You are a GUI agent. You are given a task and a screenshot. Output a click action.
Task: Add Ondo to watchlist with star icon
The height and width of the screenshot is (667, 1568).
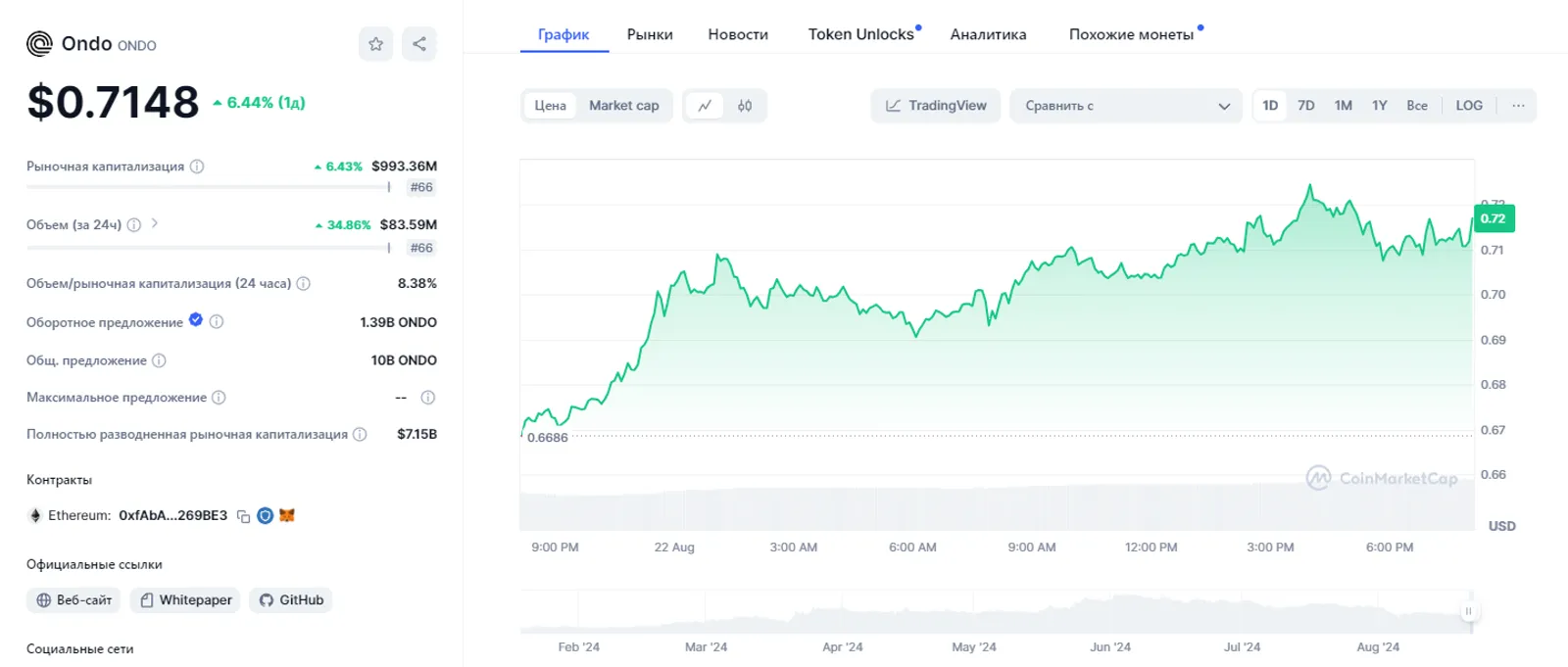coord(375,44)
